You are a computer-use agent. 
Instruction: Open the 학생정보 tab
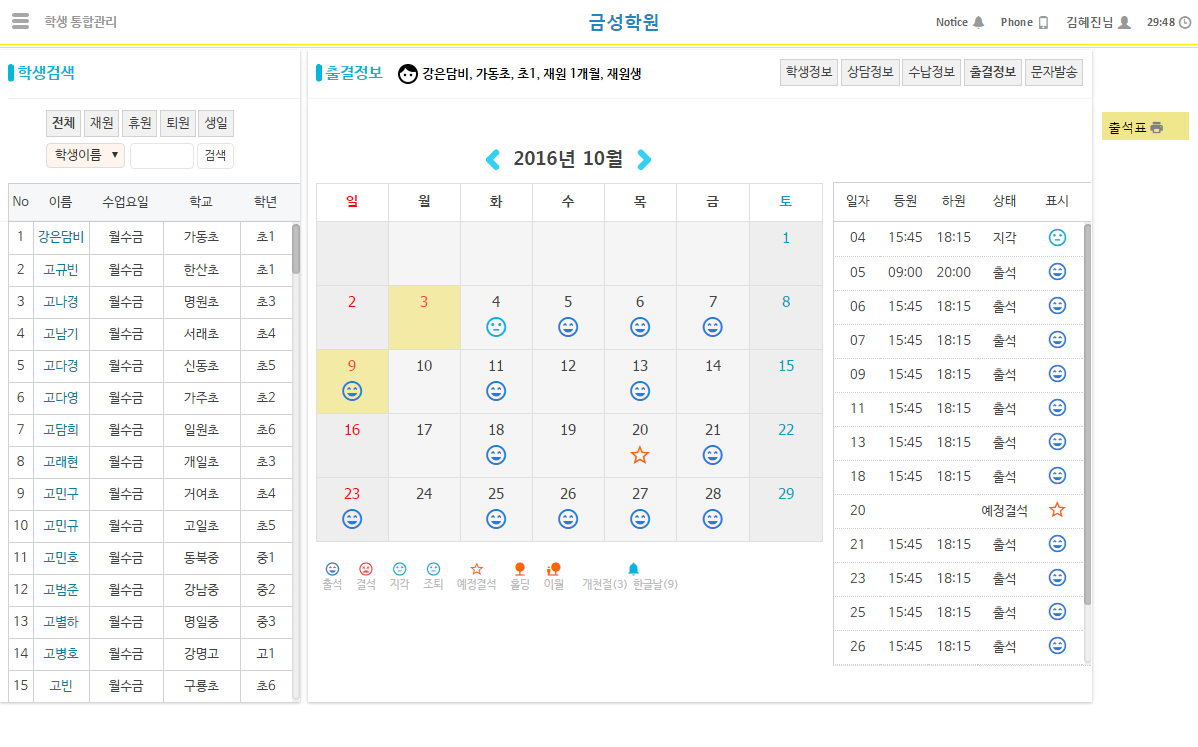tap(809, 72)
